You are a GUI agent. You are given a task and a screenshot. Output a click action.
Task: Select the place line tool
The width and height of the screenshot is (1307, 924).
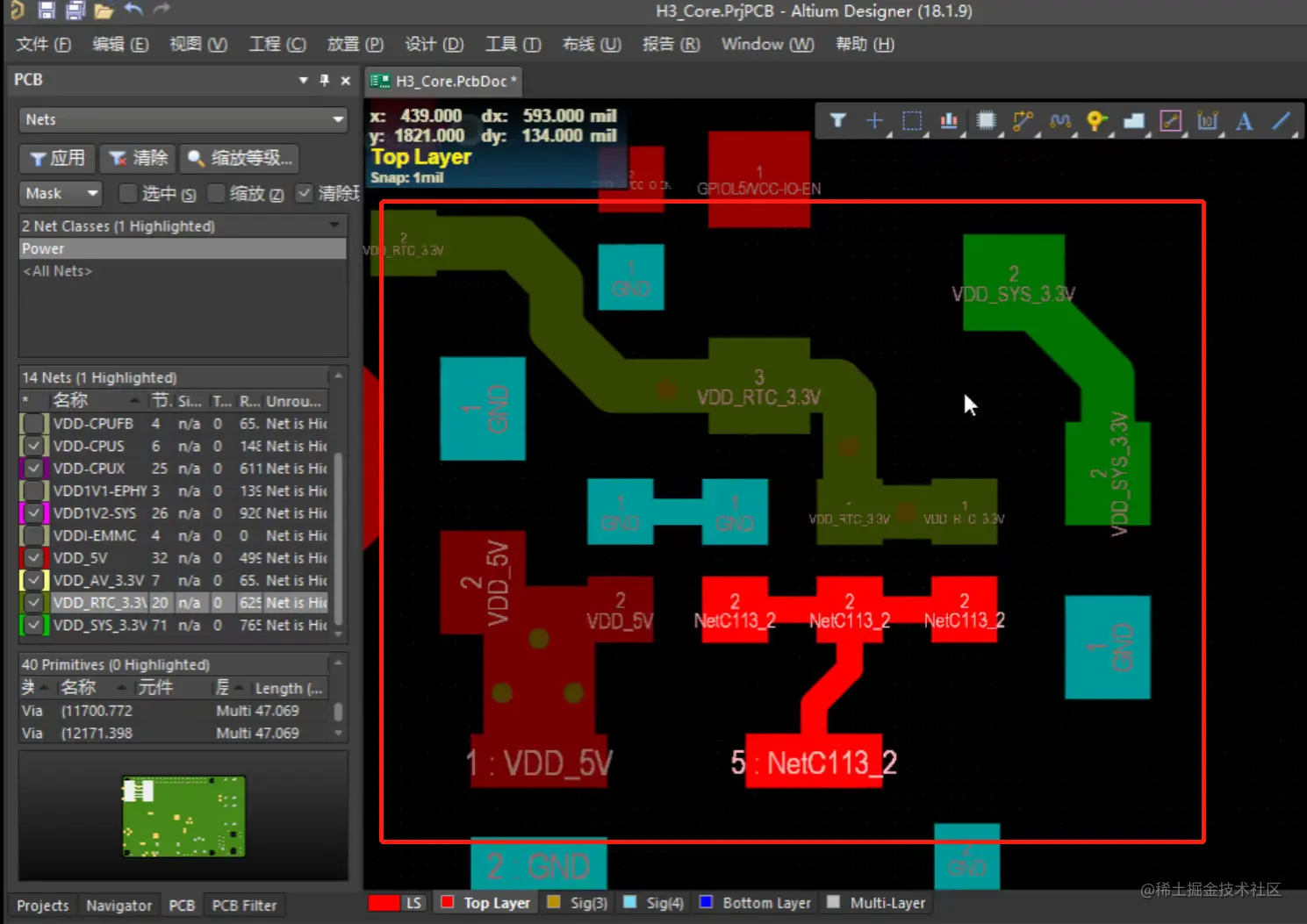click(x=1282, y=121)
